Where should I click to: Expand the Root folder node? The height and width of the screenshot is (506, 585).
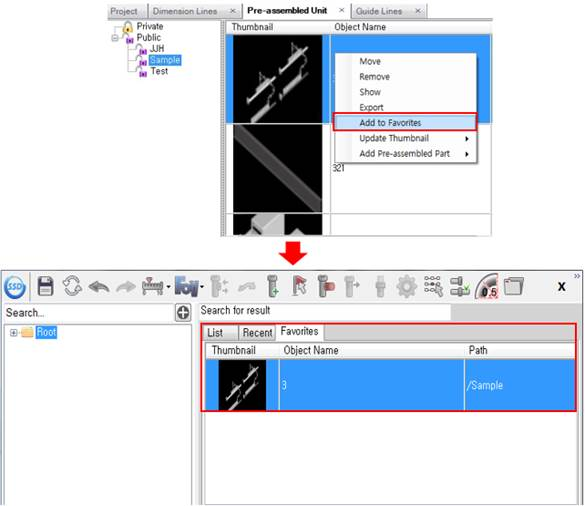[13, 332]
